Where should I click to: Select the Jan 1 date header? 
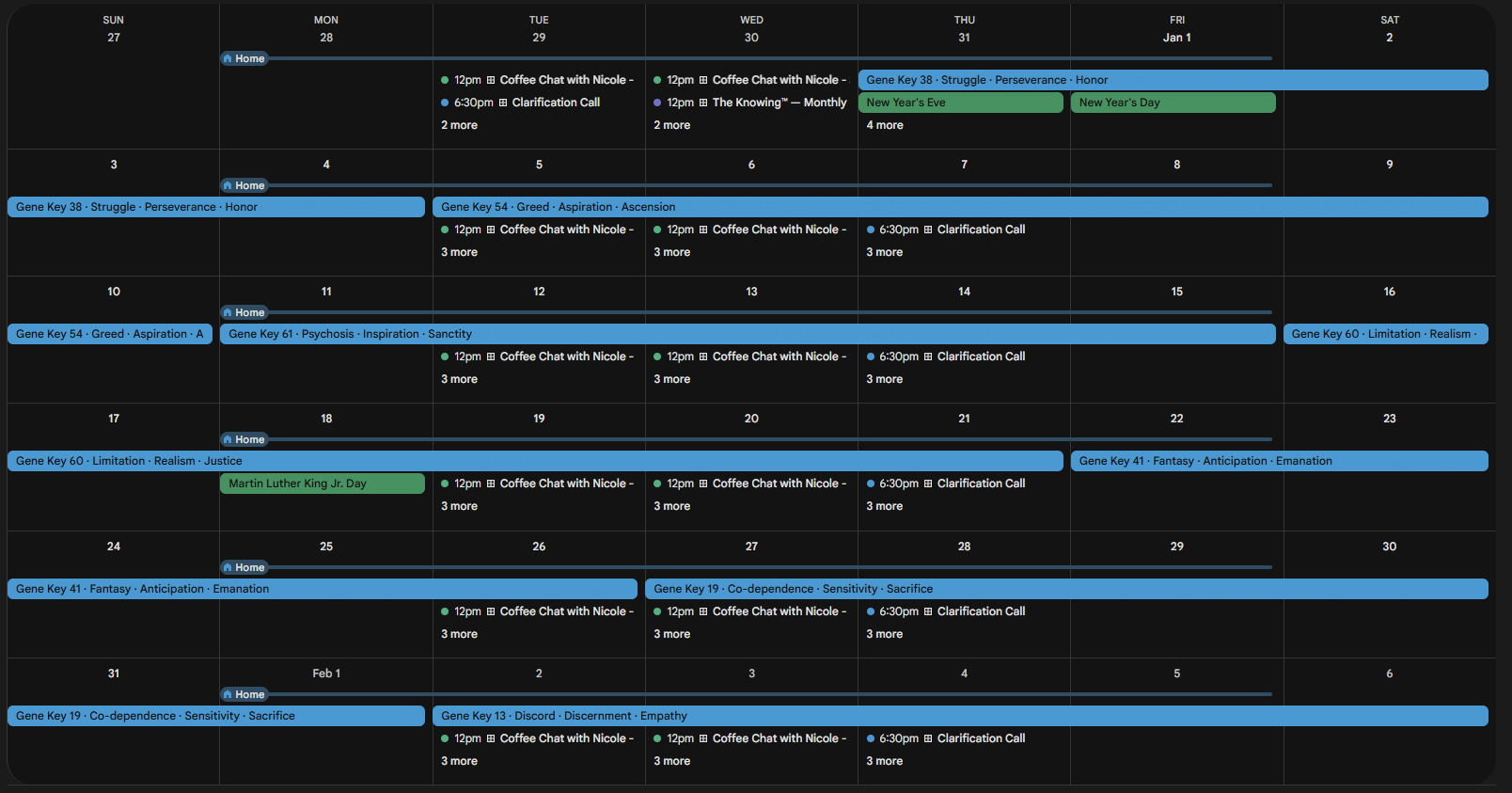(1177, 38)
